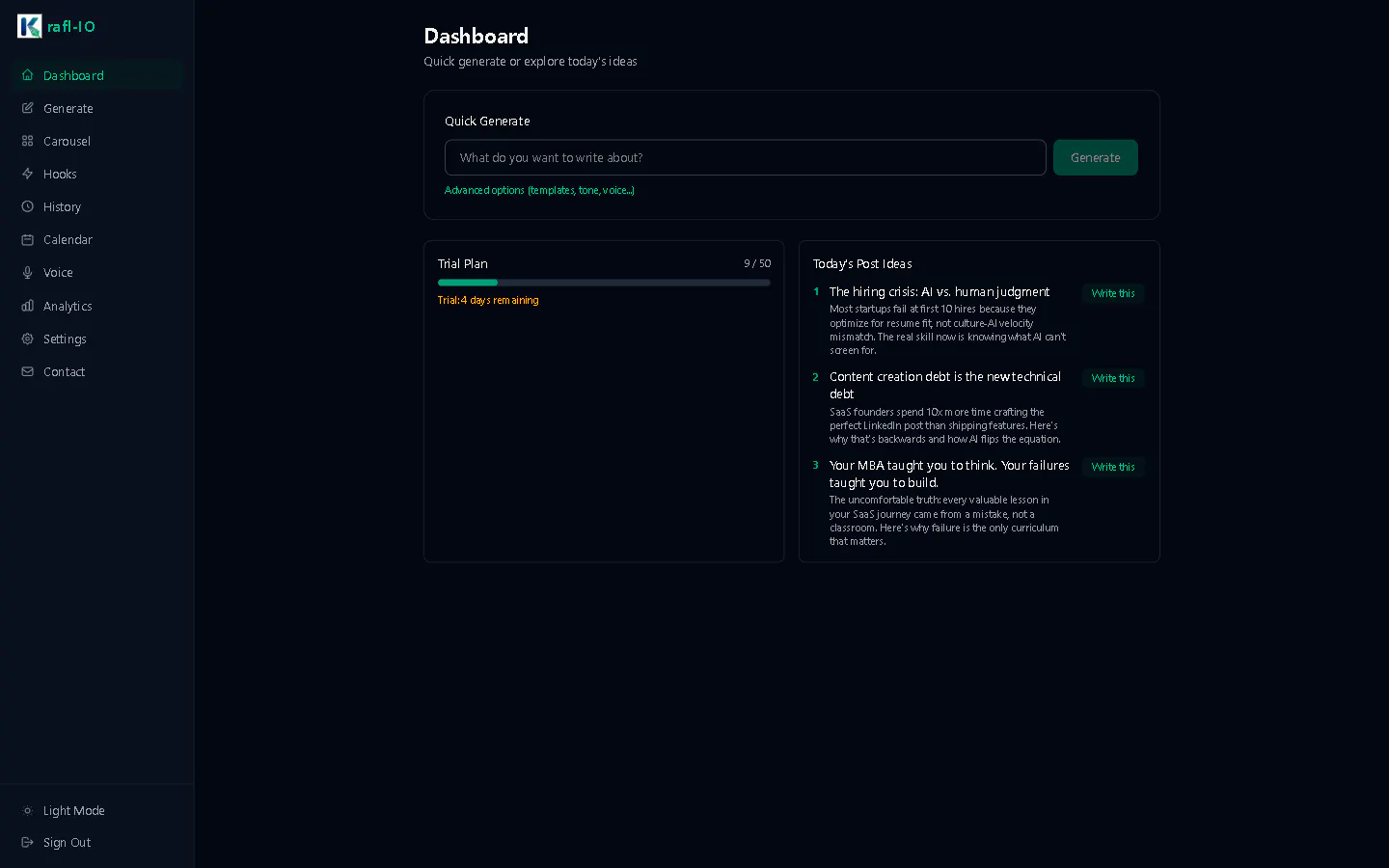Image resolution: width=1389 pixels, height=868 pixels.
Task: Go to the Dashboard menu item
Action: click(96, 75)
